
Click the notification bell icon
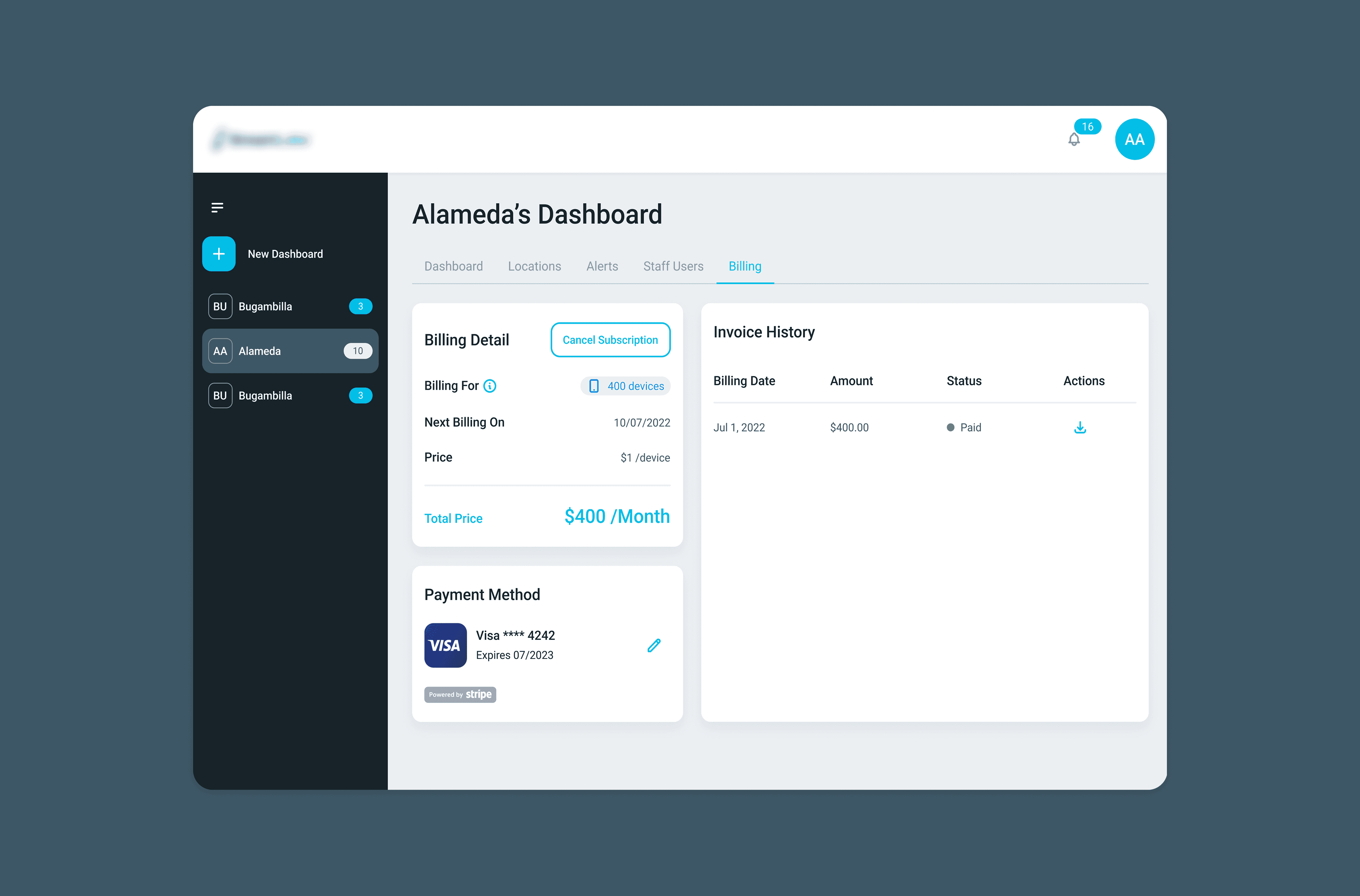click(x=1074, y=140)
